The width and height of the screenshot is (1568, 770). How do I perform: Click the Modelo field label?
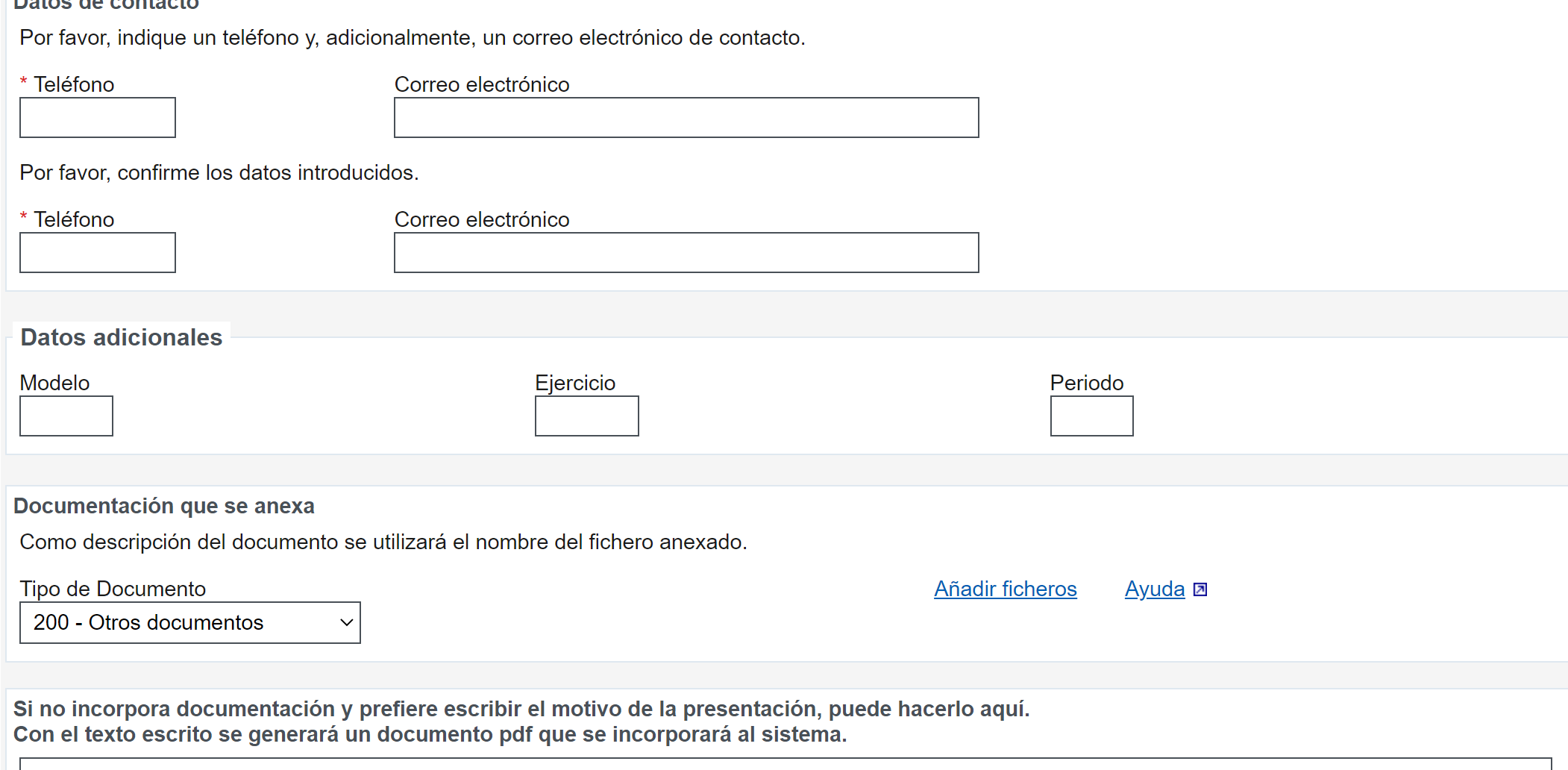point(54,383)
